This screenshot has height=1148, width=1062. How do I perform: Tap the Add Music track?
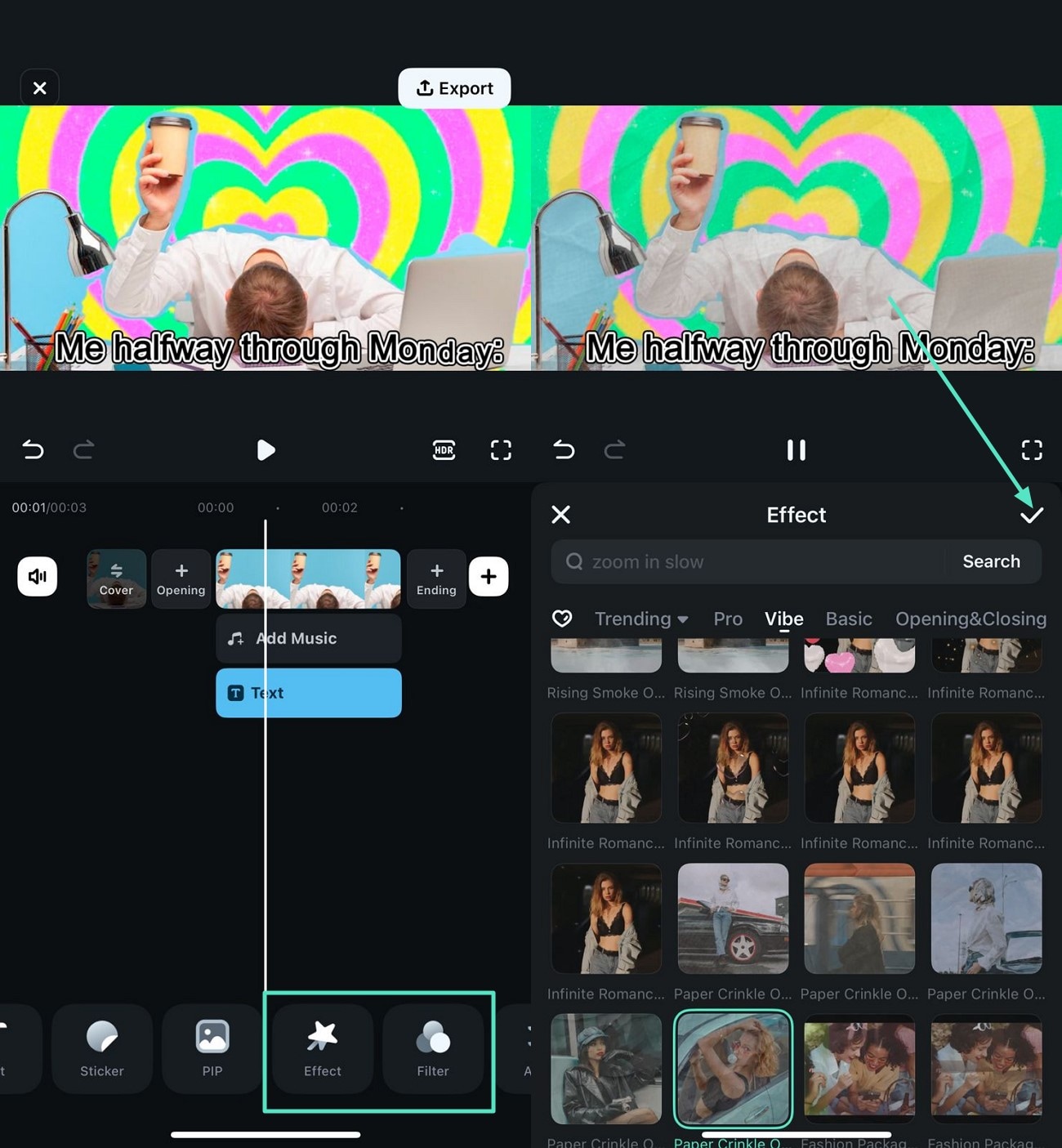click(308, 638)
